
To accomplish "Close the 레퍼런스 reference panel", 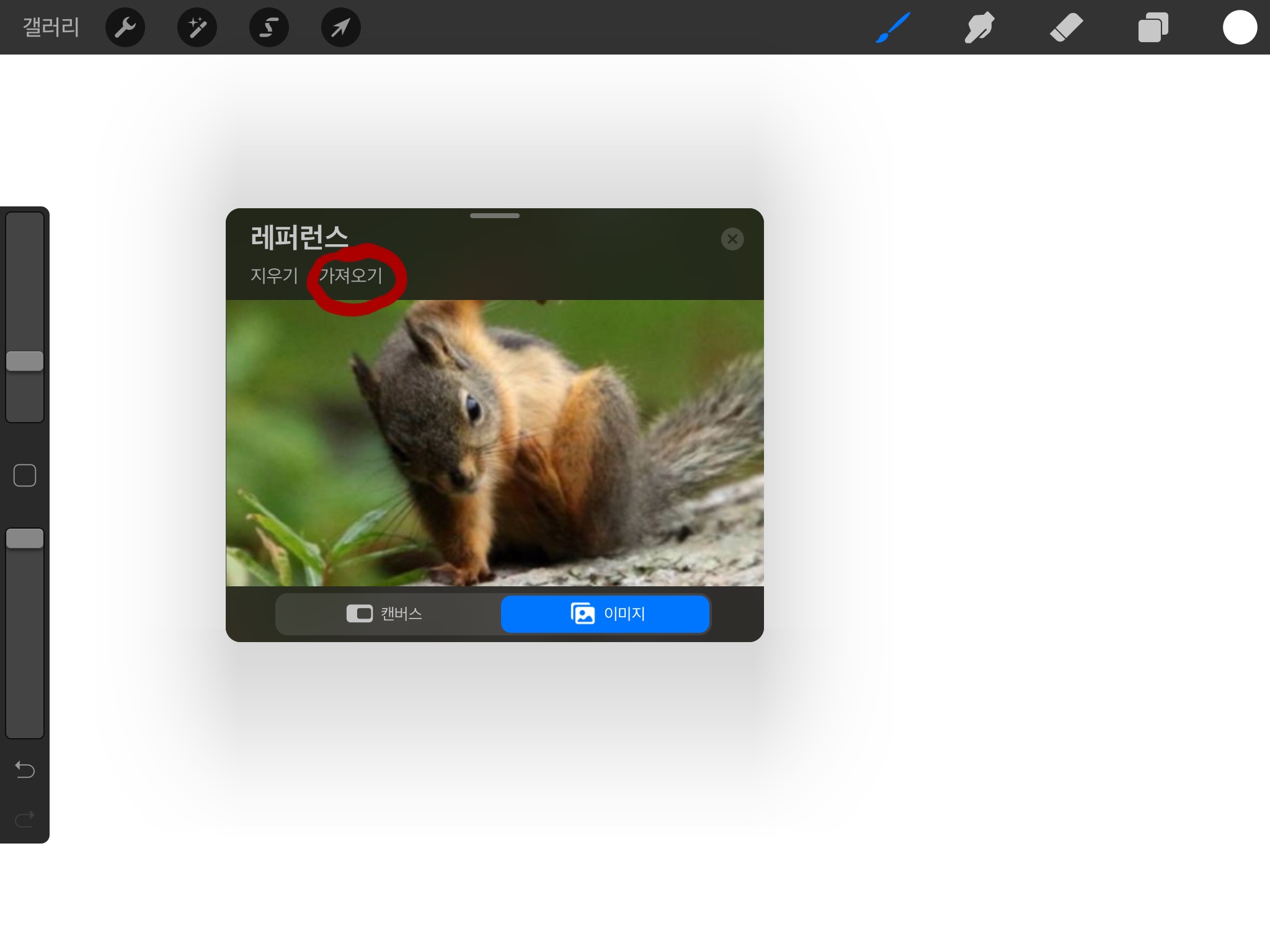I will click(732, 239).
